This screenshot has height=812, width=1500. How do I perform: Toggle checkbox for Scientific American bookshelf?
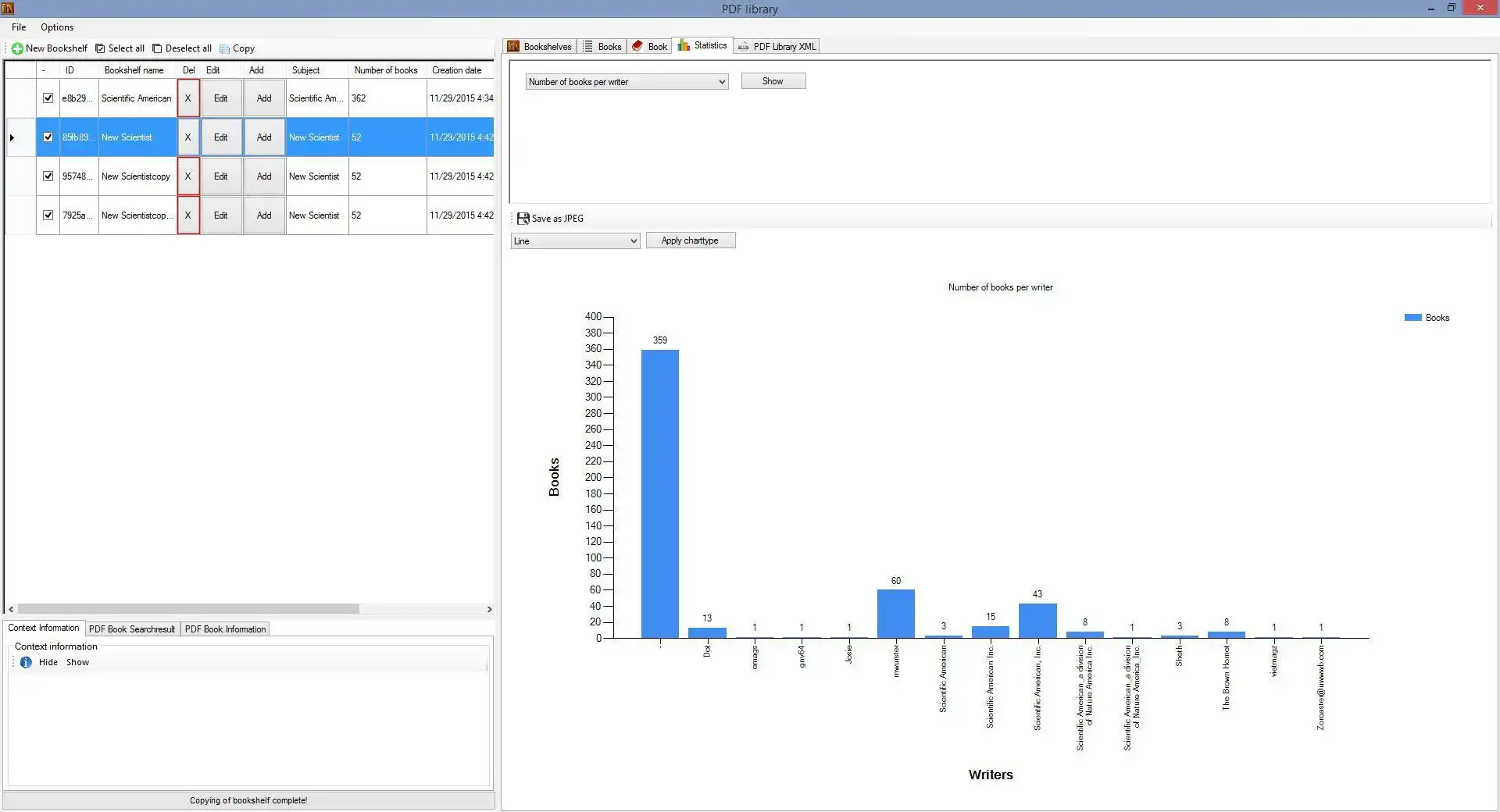coord(48,98)
